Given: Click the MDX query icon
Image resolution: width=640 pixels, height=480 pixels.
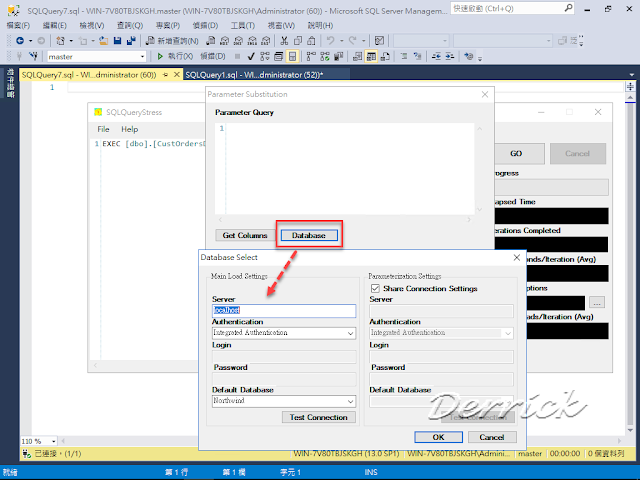Looking at the screenshot, I should pos(224,40).
